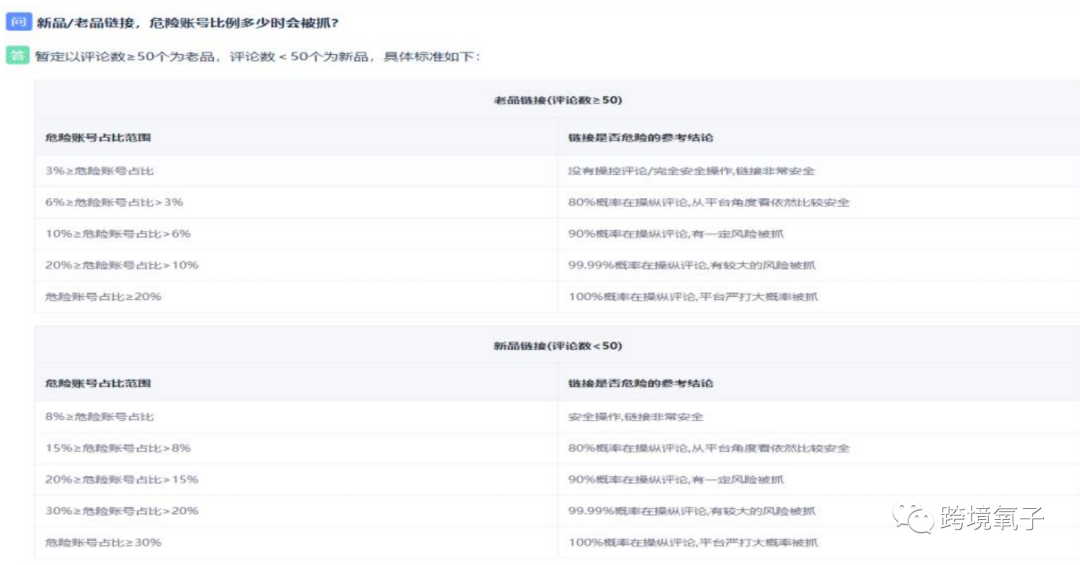
Task: Click 链接是否危险的参考结论 header in 新品链接 table
Action: (x=641, y=383)
